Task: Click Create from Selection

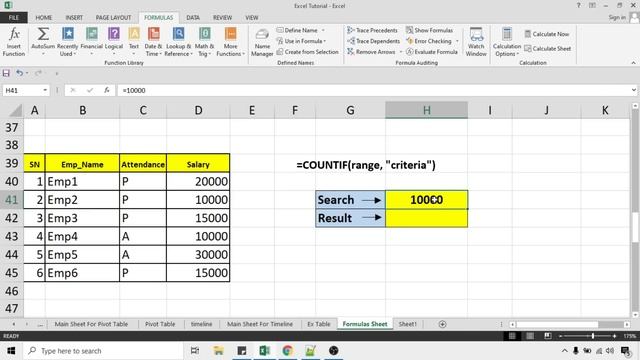Action: pyautogui.click(x=308, y=52)
